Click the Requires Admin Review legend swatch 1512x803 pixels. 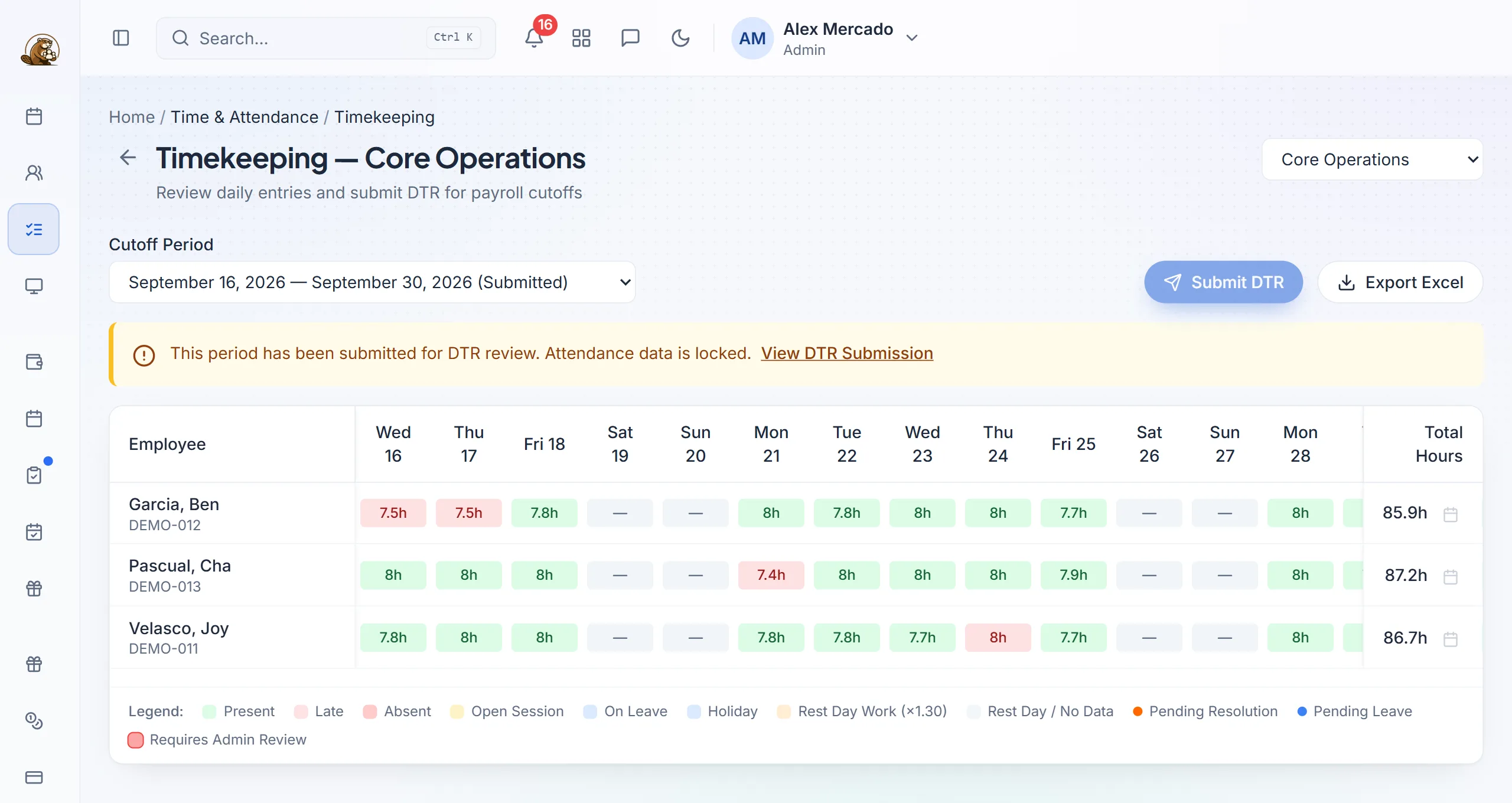(x=136, y=740)
